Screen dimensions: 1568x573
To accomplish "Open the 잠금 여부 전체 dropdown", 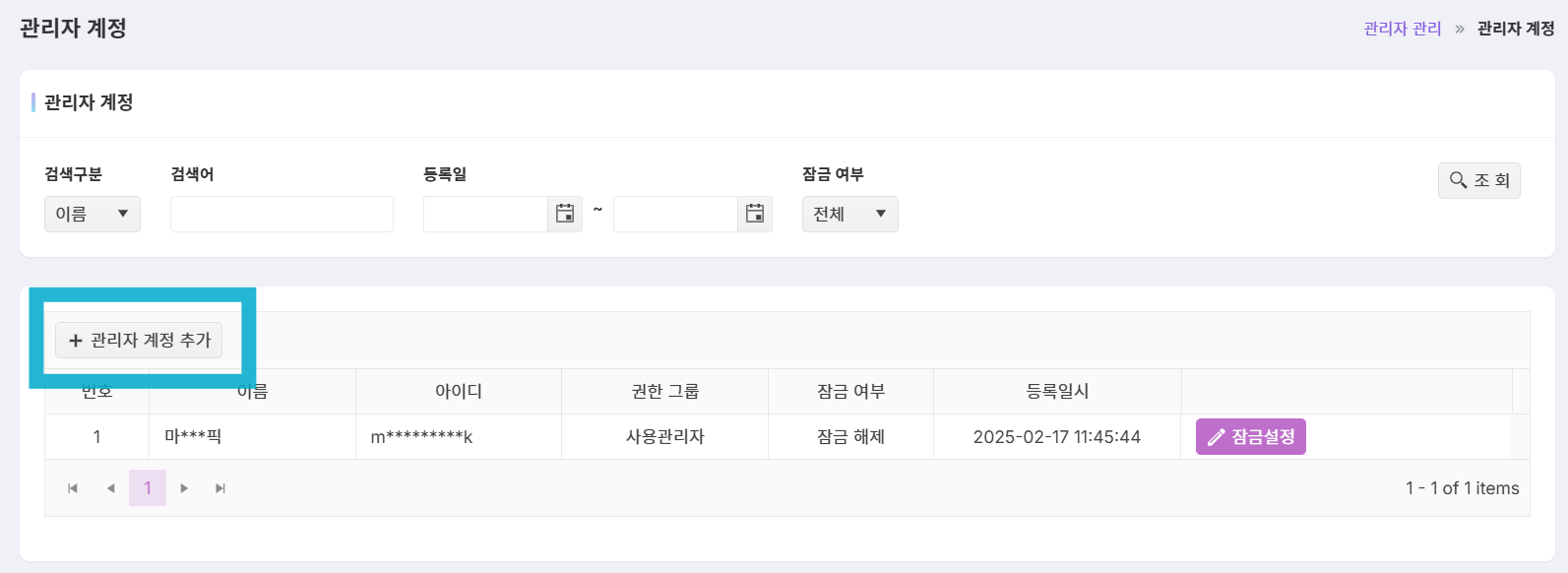I will tap(850, 214).
